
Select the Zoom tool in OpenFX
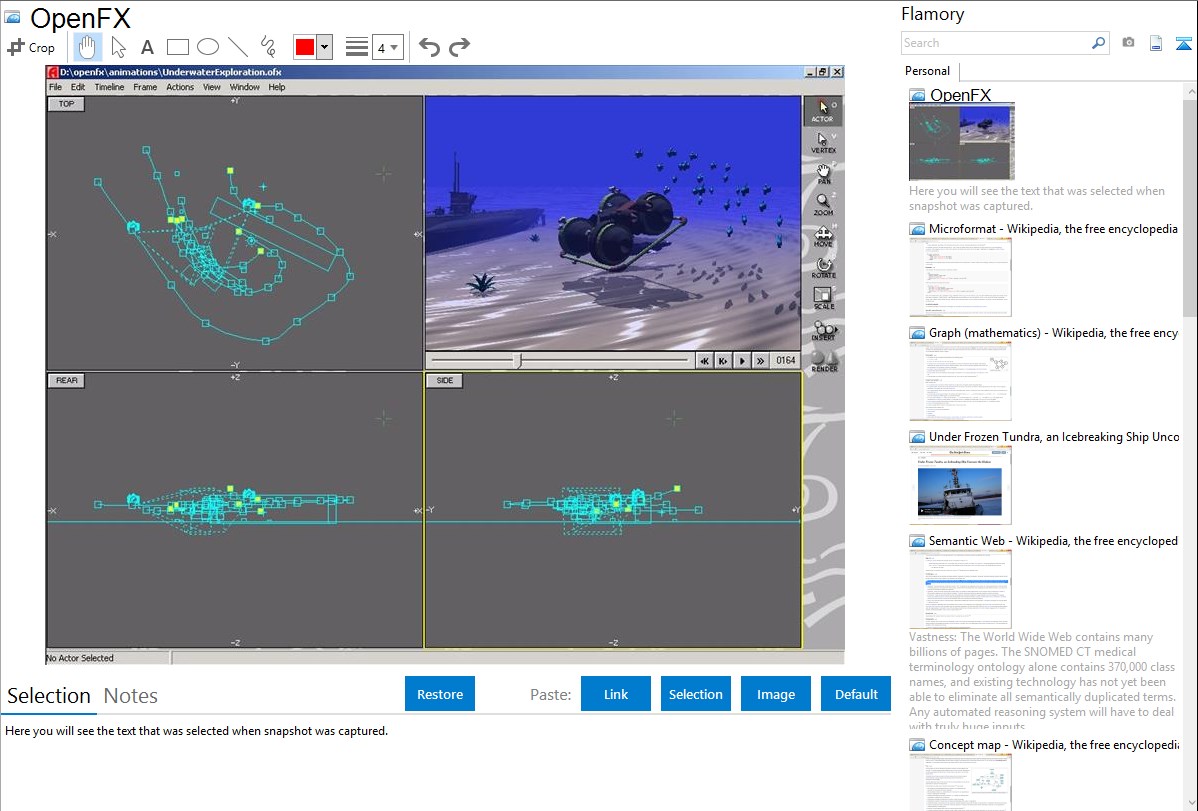click(x=823, y=205)
